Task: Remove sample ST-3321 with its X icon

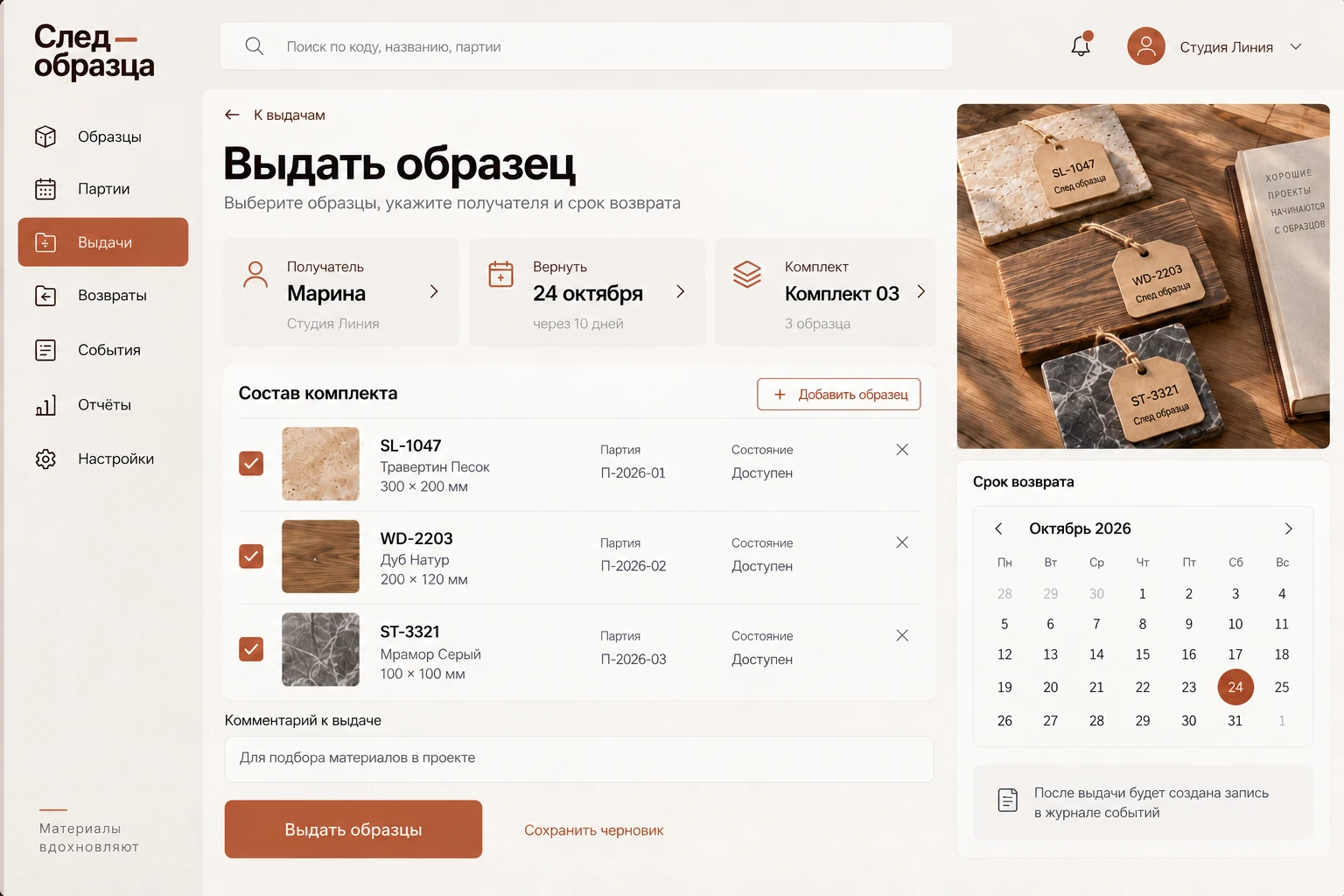Action: (x=902, y=635)
